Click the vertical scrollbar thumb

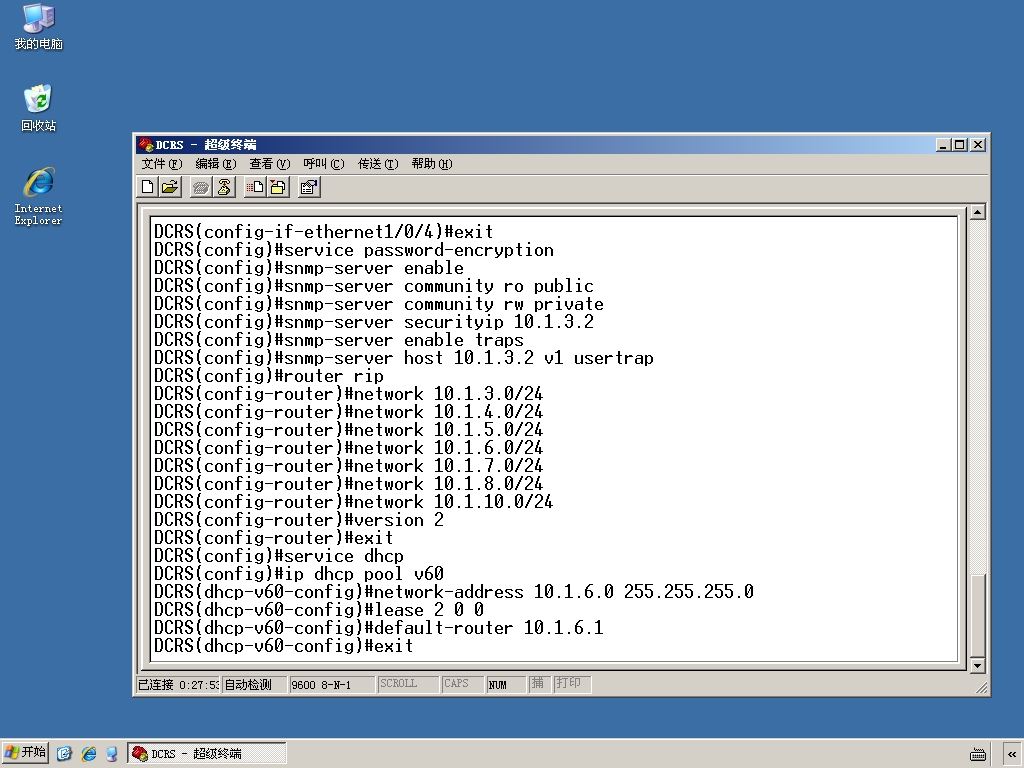[x=977, y=615]
